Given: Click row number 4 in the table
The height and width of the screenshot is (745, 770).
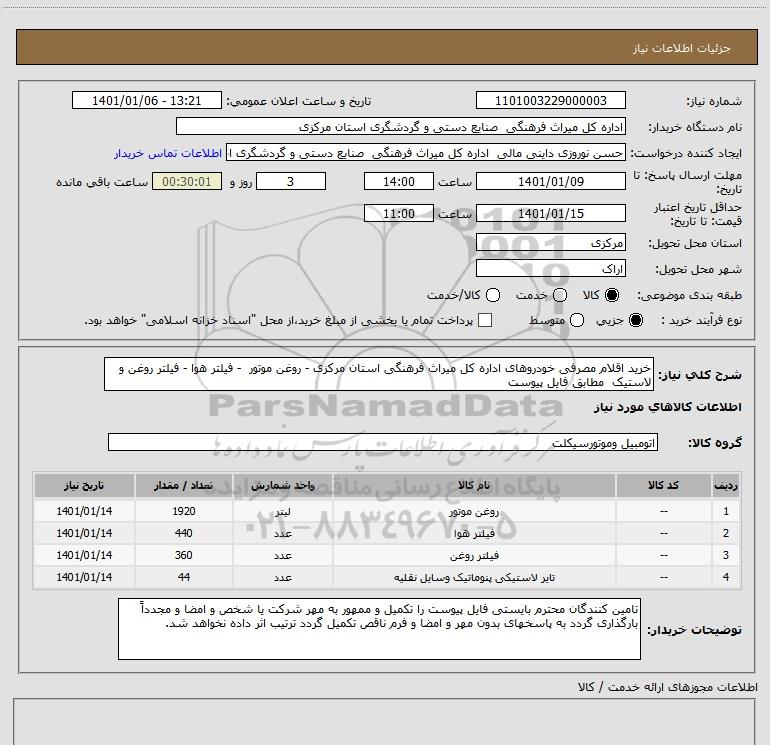Looking at the screenshot, I should click(726, 578).
